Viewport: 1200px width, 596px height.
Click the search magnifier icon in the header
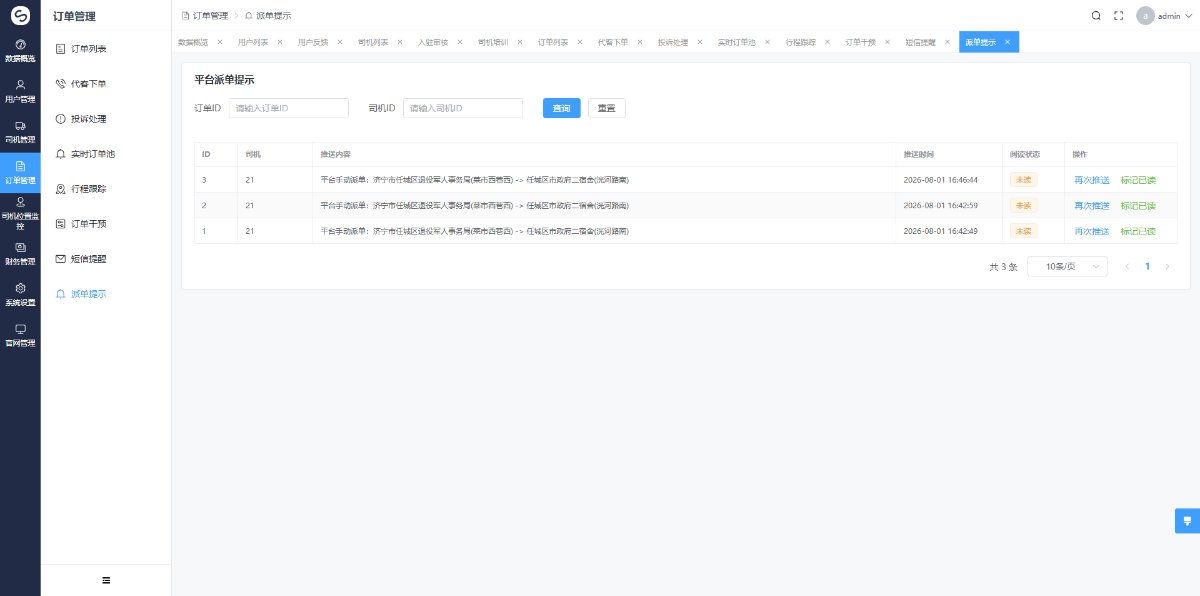(x=1096, y=16)
